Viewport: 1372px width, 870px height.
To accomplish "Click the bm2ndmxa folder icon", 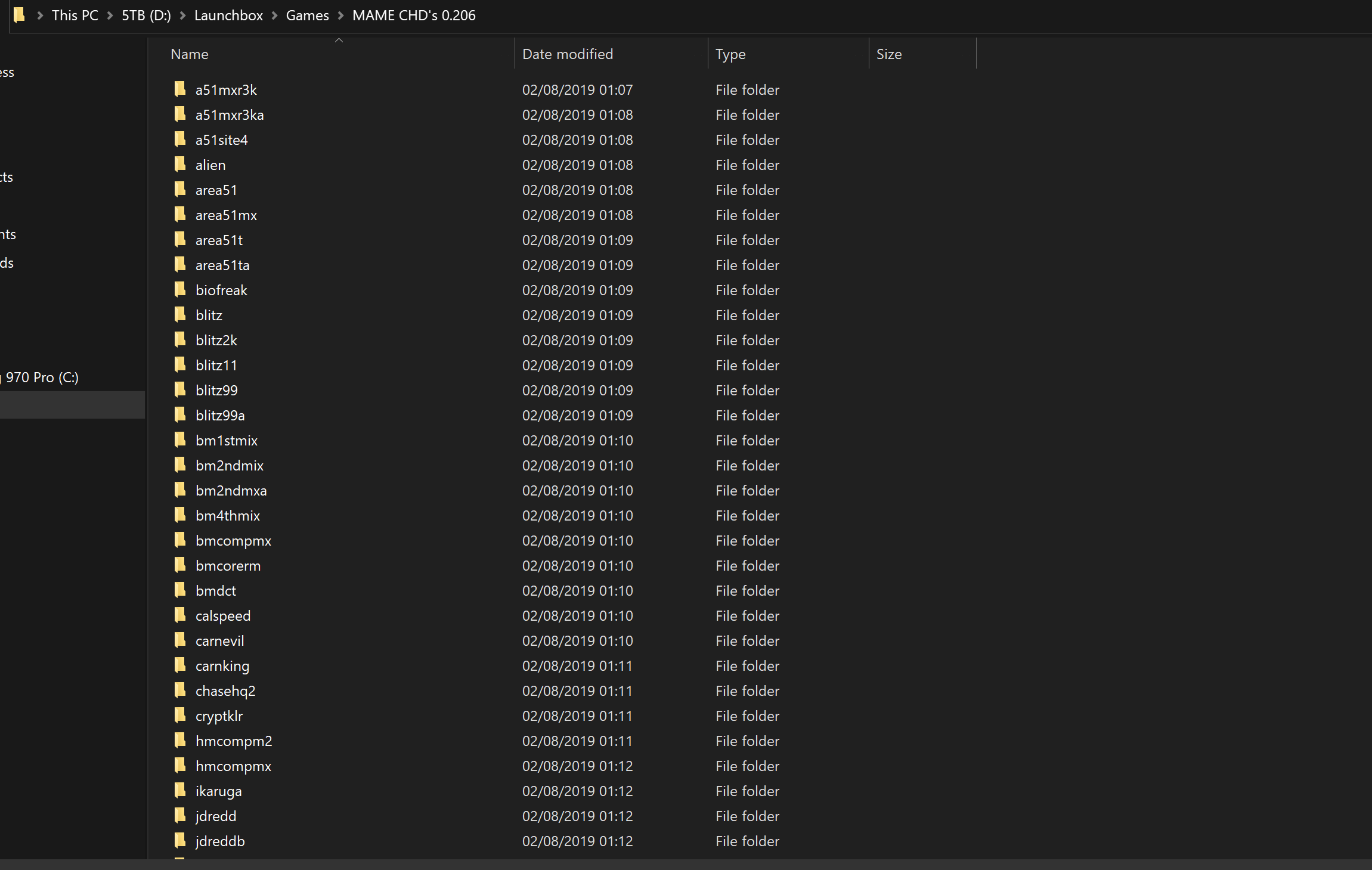I will [180, 490].
